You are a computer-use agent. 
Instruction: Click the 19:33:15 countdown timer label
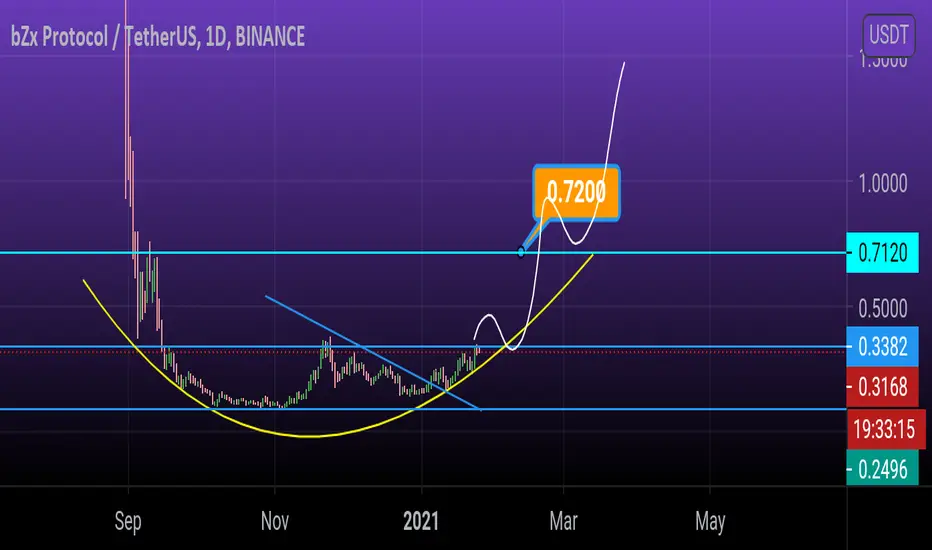pyautogui.click(x=885, y=429)
